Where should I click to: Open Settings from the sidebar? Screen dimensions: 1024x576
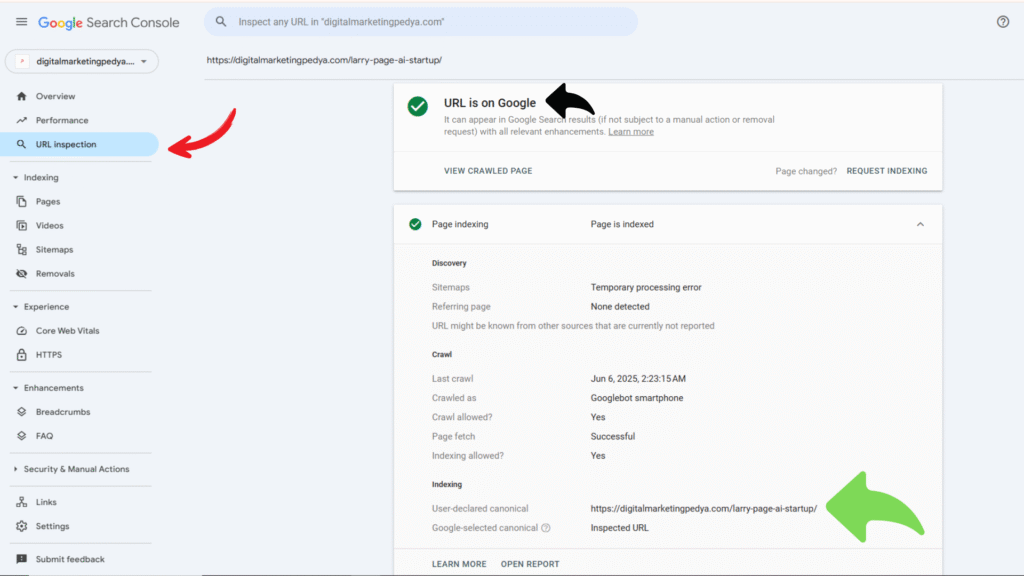point(79,526)
